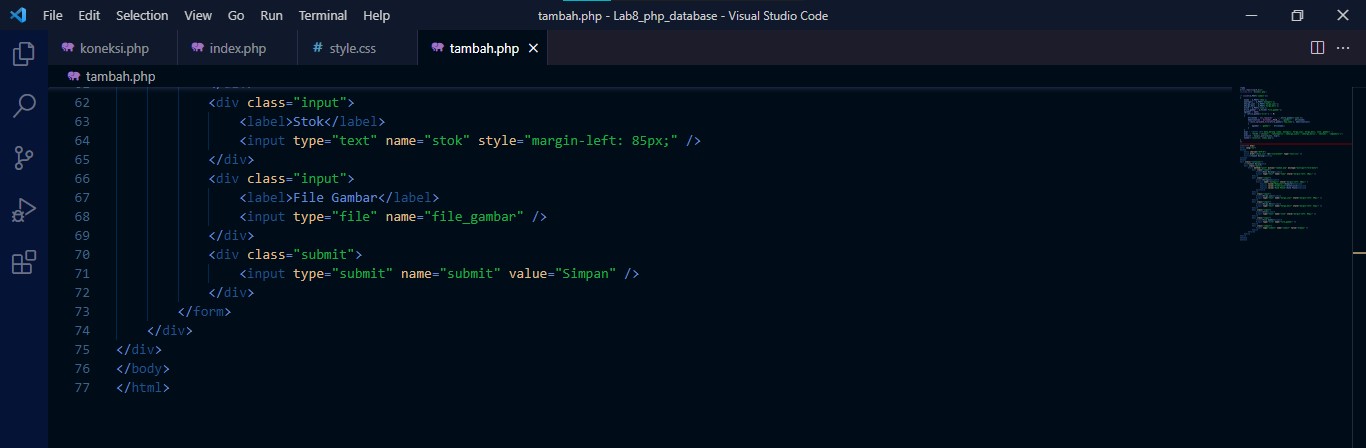1366x448 pixels.
Task: Click the label text File Gambar
Action: (x=336, y=197)
